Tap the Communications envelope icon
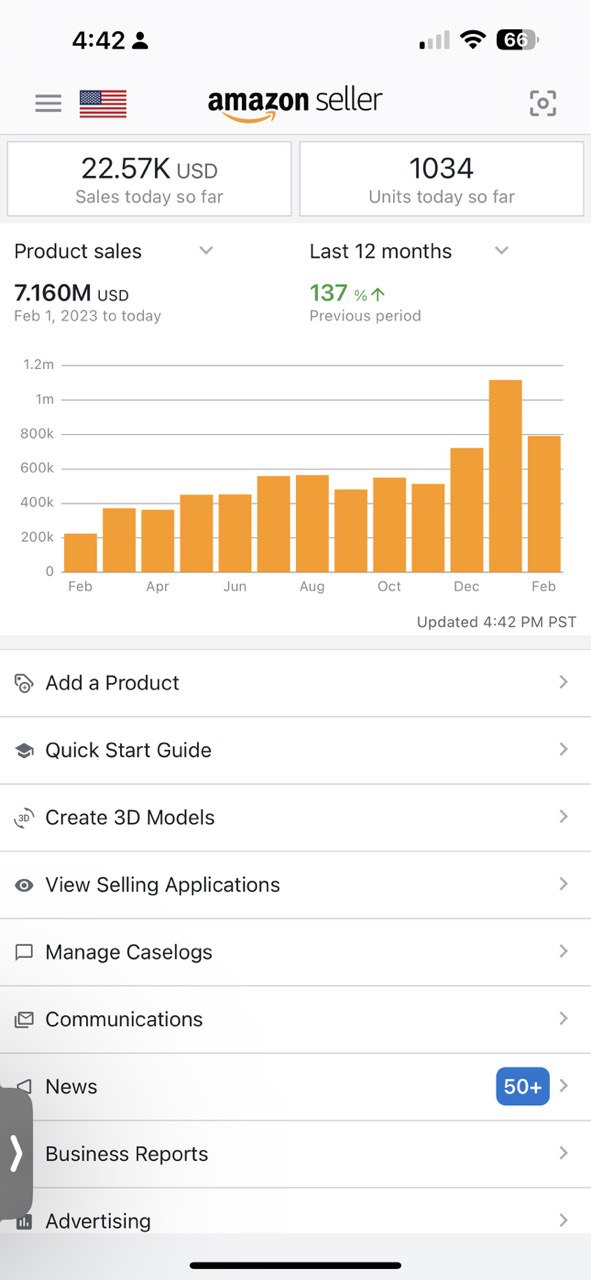Viewport: 591px width, 1280px height. point(24,1019)
